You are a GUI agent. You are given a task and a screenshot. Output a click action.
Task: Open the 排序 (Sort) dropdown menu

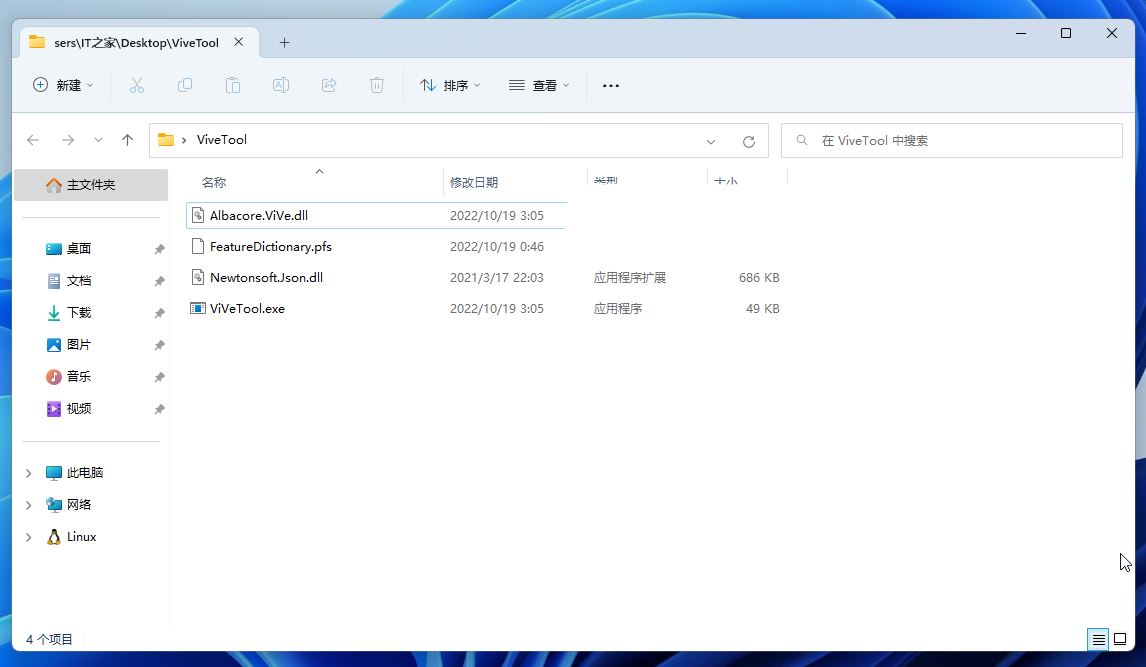450,86
